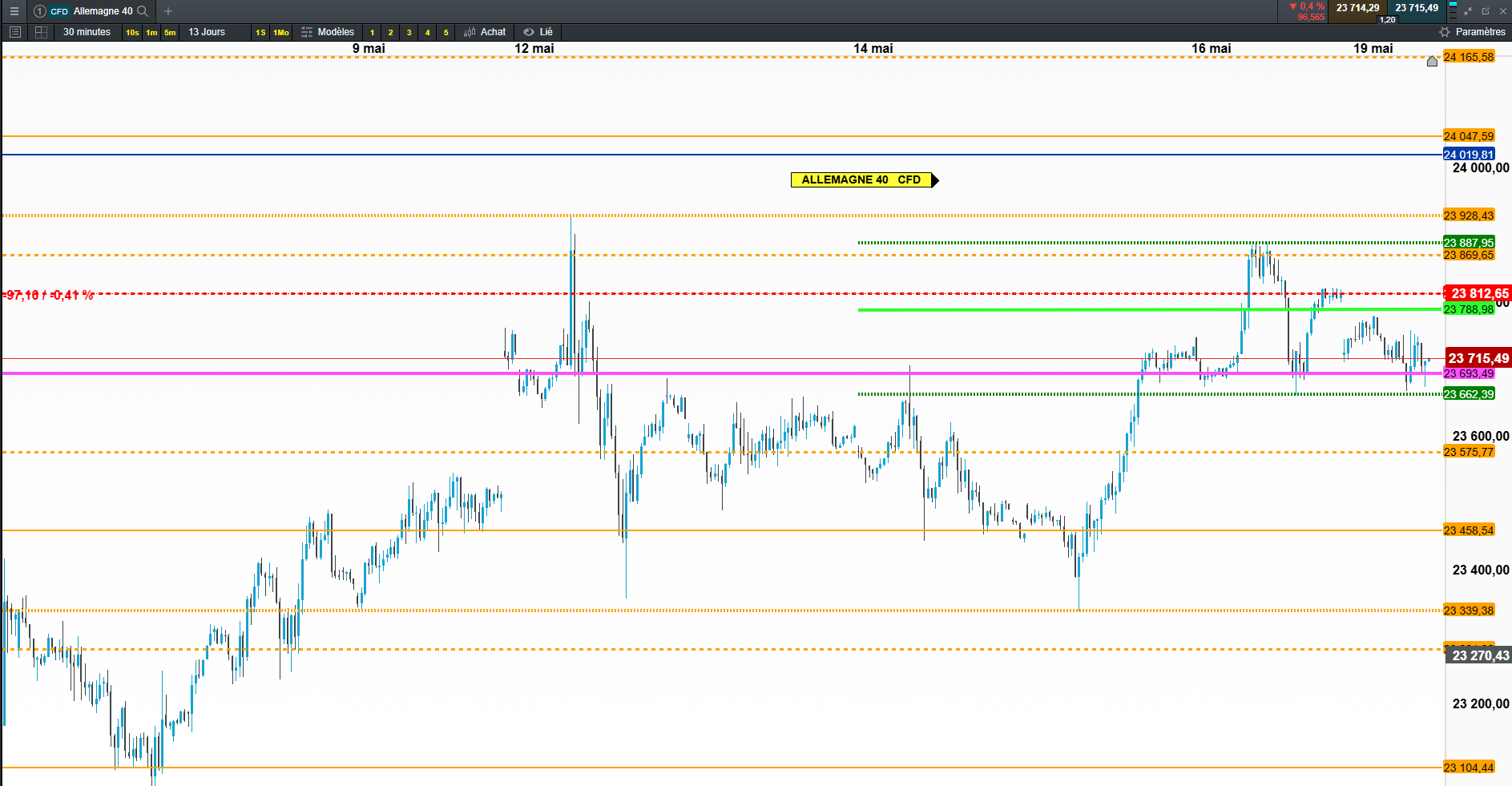Expand the Modèles templates menu
This screenshot has width=1512, height=786.
click(327, 32)
